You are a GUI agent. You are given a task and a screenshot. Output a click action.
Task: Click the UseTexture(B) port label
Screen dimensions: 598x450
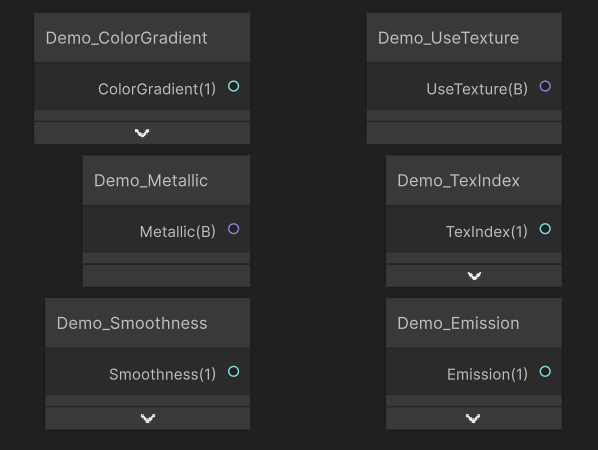(x=477, y=89)
